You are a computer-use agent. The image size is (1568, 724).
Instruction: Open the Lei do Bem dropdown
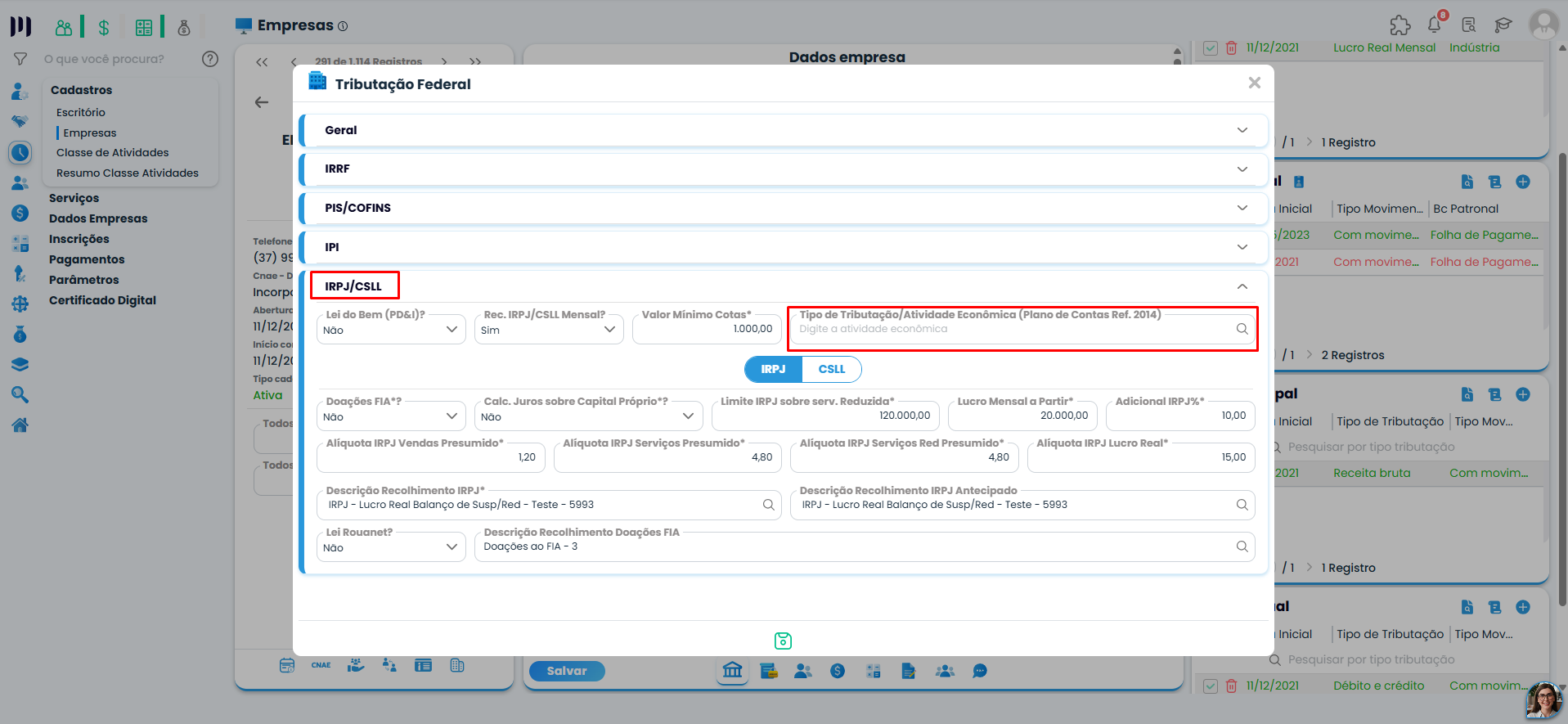(391, 330)
